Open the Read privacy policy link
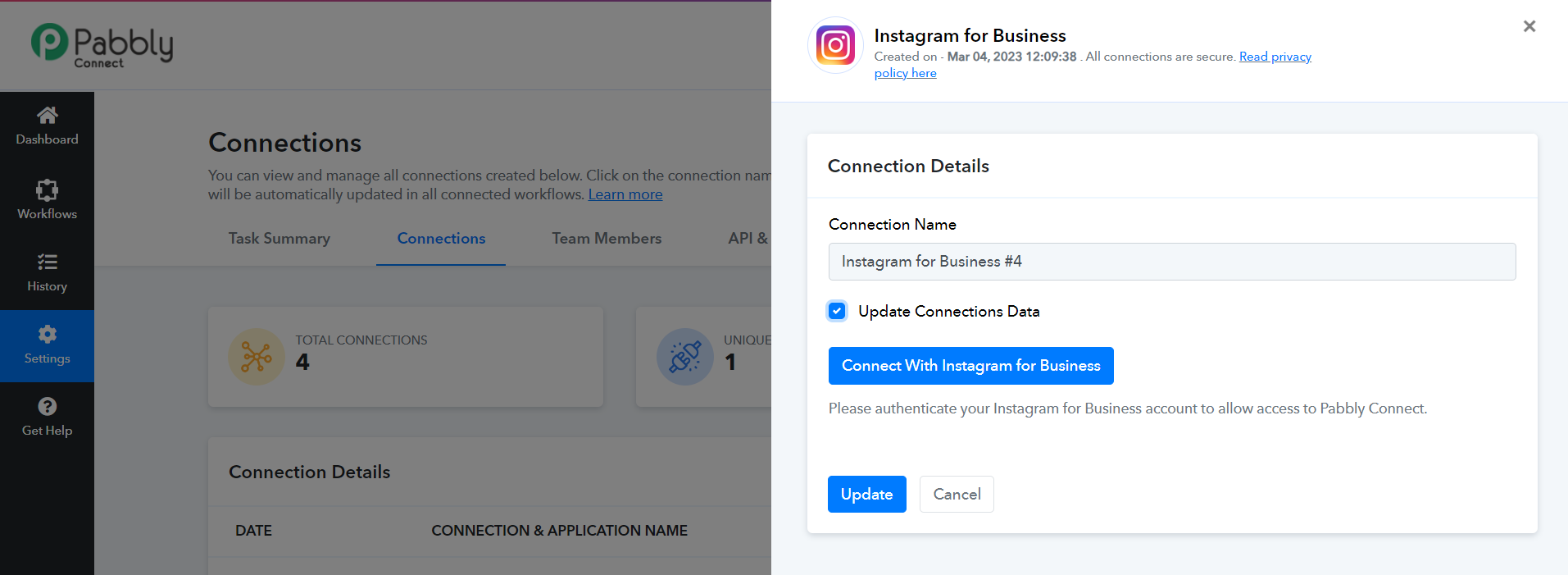This screenshot has height=575, width=1568. 1275,57
